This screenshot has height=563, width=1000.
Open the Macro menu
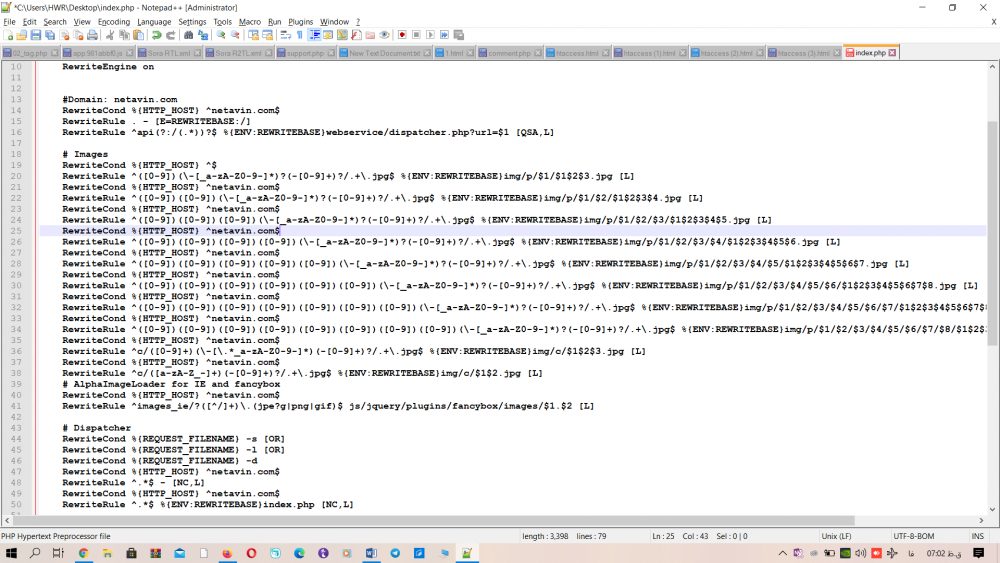point(249,22)
